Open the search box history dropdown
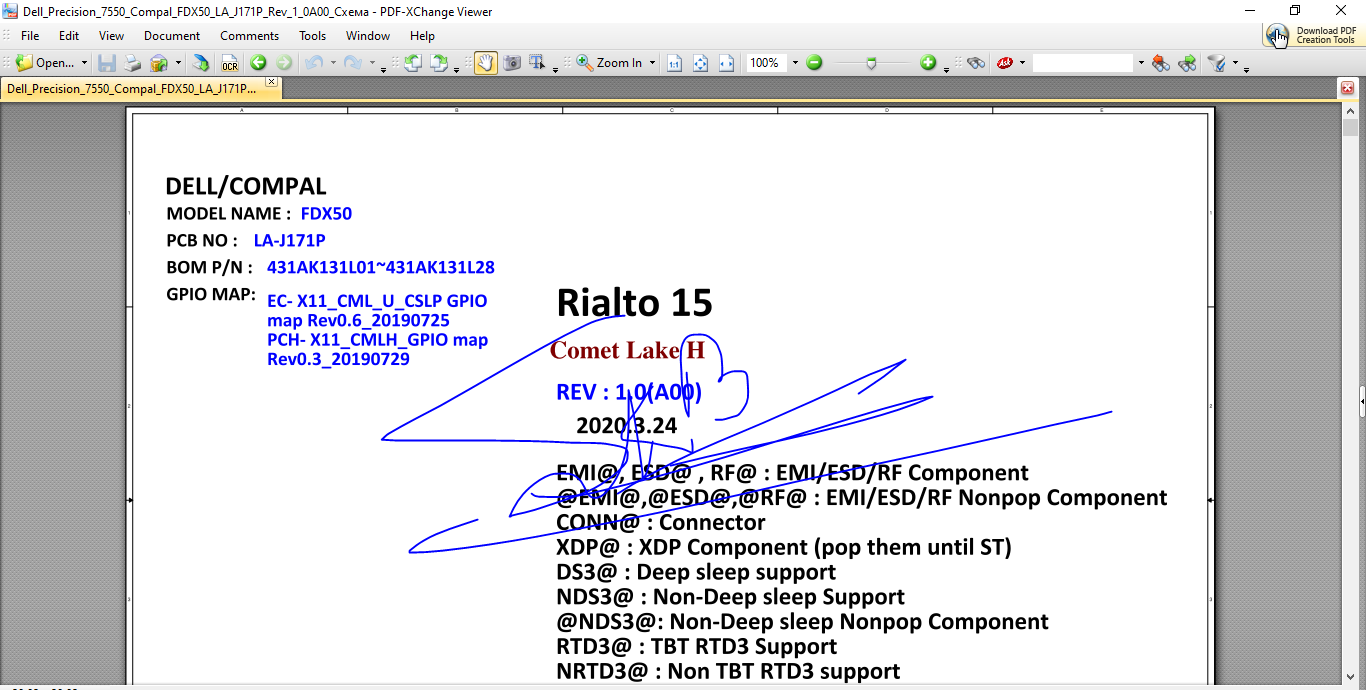1366x690 pixels. click(x=1141, y=63)
